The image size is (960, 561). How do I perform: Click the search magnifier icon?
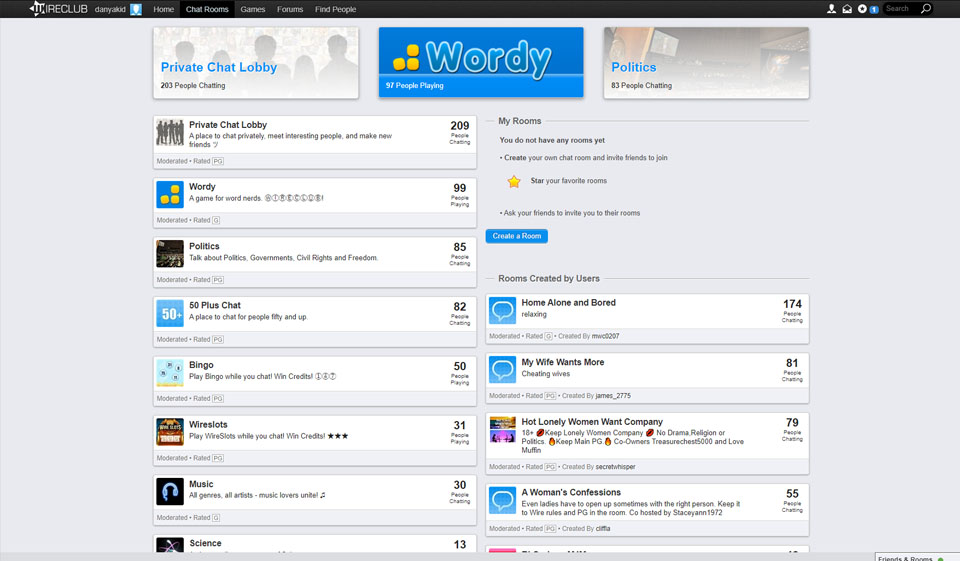925,9
